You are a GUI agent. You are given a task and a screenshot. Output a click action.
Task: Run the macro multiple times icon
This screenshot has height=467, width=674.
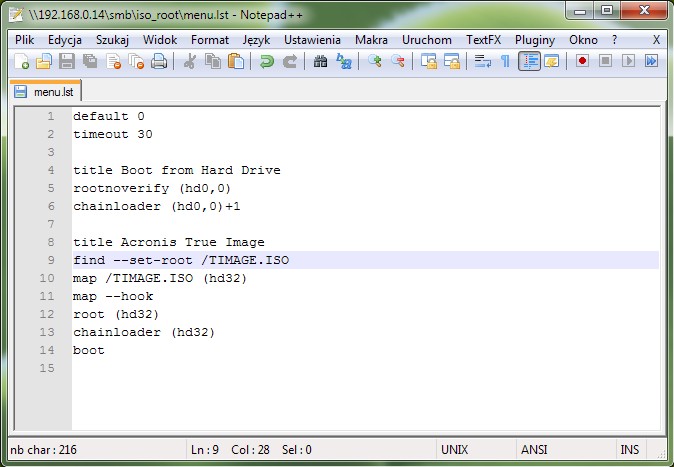[652, 61]
